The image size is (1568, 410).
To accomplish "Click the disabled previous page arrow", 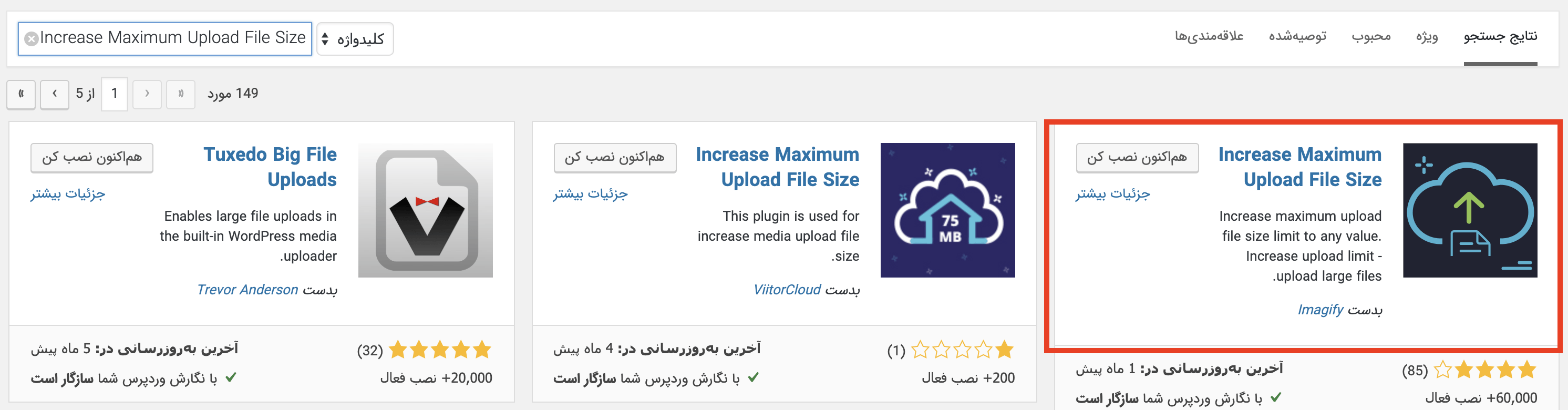I will coord(147,94).
